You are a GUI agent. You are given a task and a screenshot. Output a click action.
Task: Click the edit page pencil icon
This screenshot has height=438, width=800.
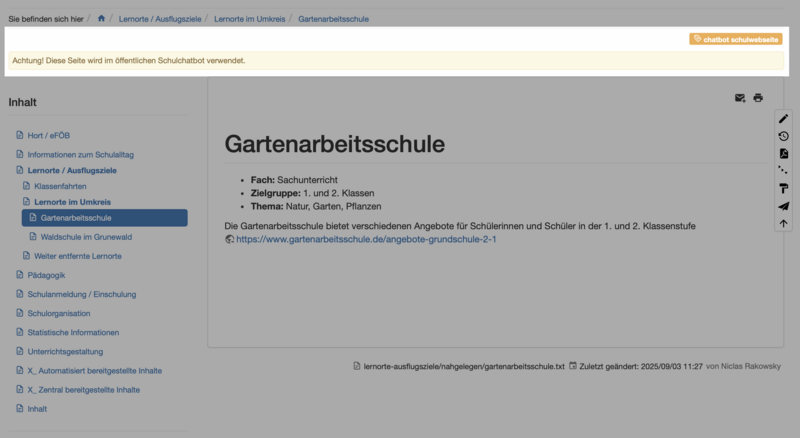click(783, 119)
